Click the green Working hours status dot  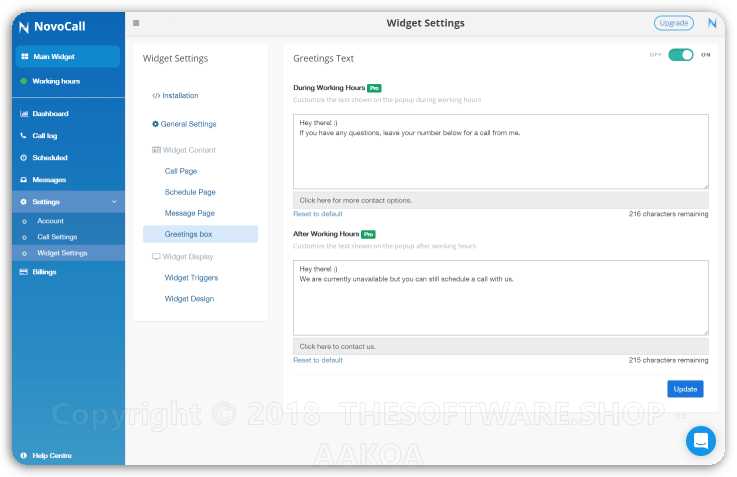[x=24, y=81]
